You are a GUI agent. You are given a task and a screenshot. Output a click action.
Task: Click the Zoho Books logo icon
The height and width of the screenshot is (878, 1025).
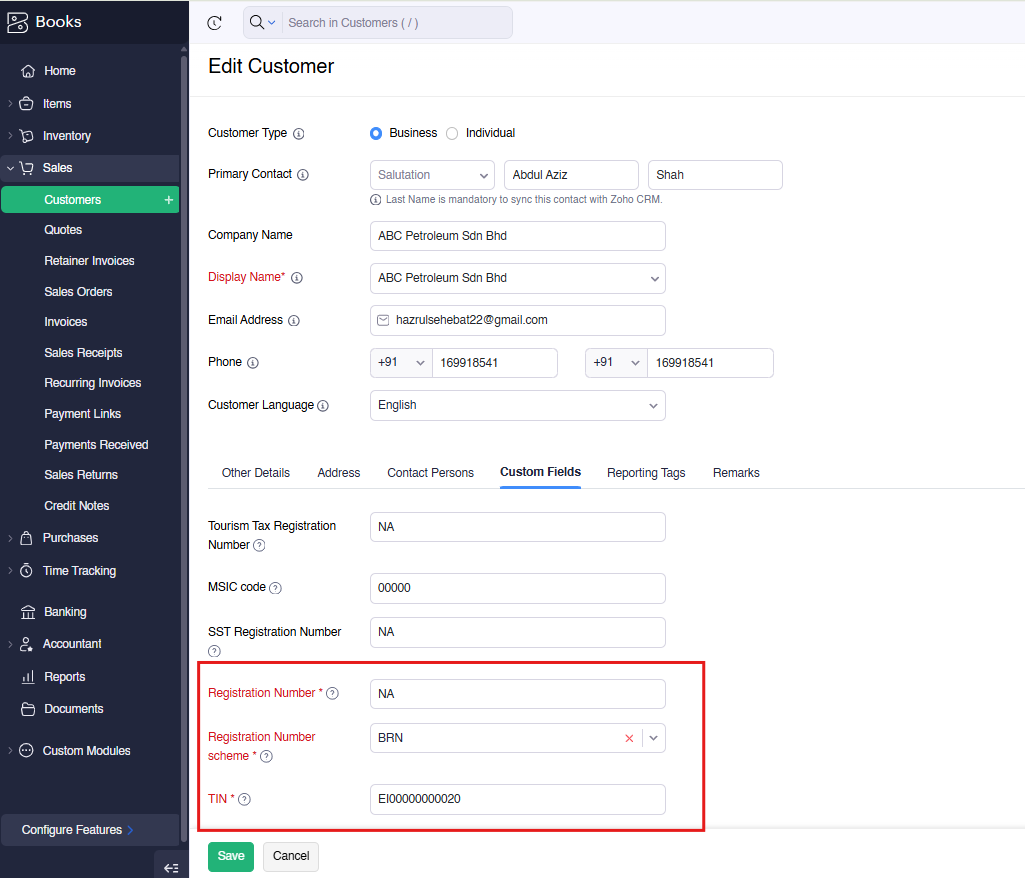17,22
